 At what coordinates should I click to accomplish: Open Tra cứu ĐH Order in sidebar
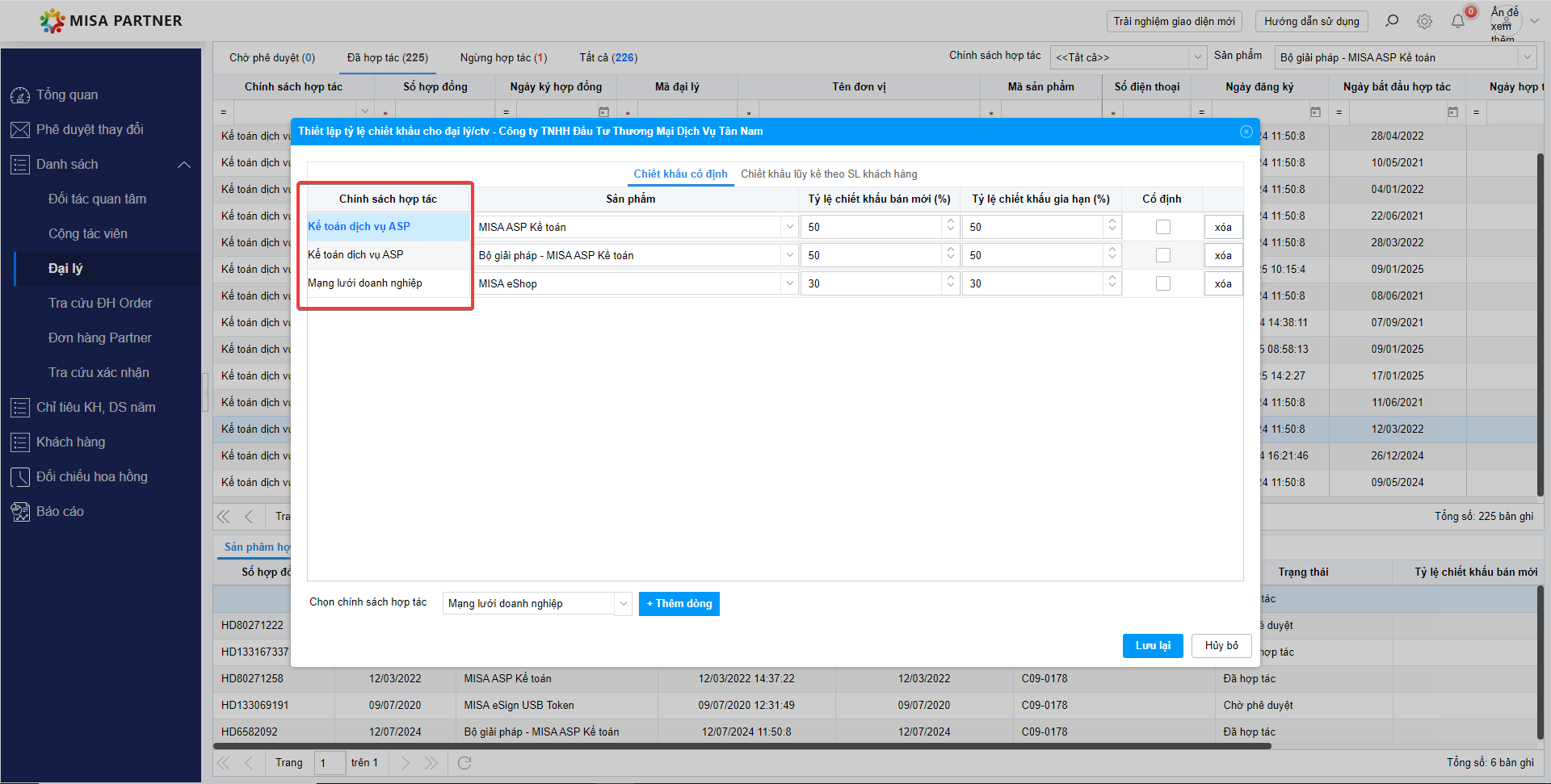coord(100,304)
